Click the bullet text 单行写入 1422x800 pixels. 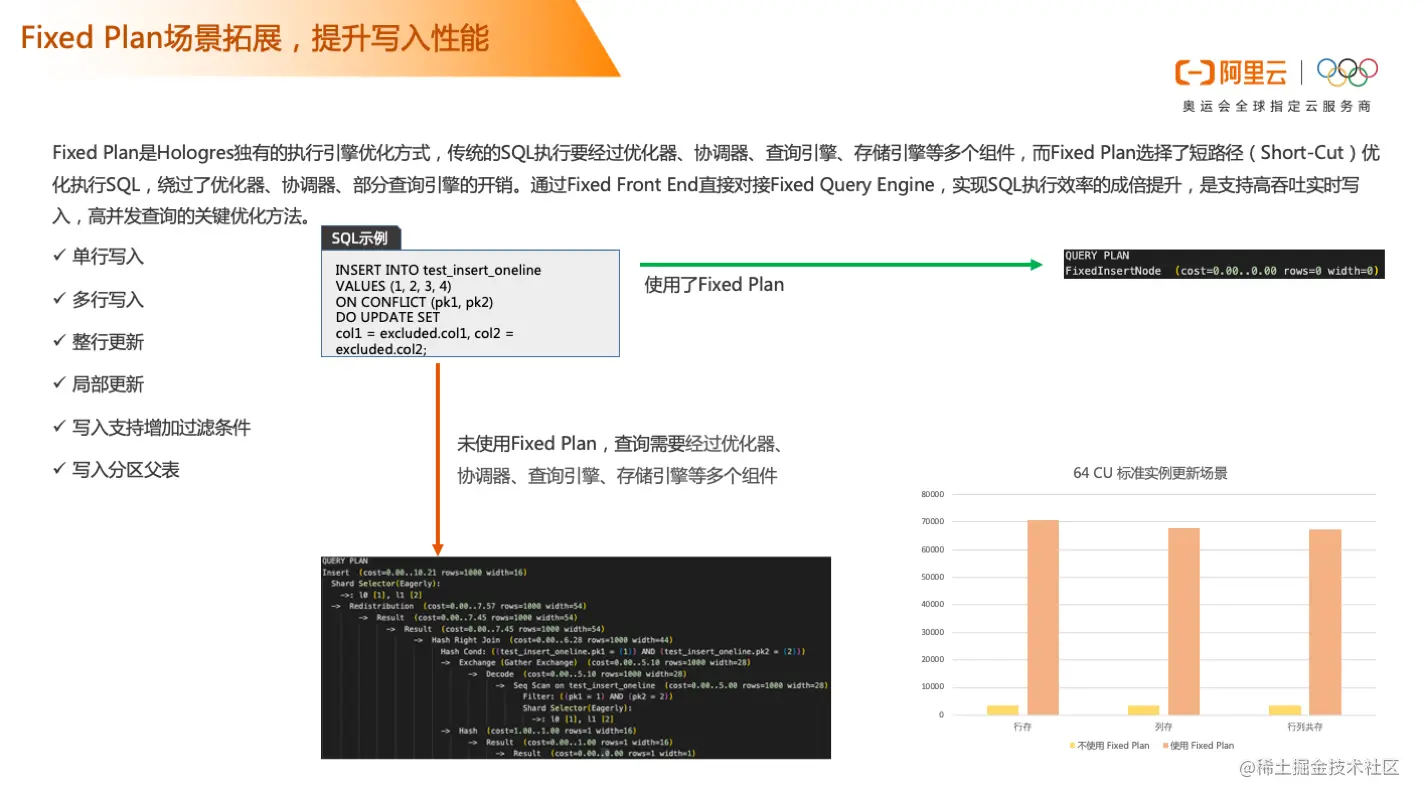click(108, 257)
